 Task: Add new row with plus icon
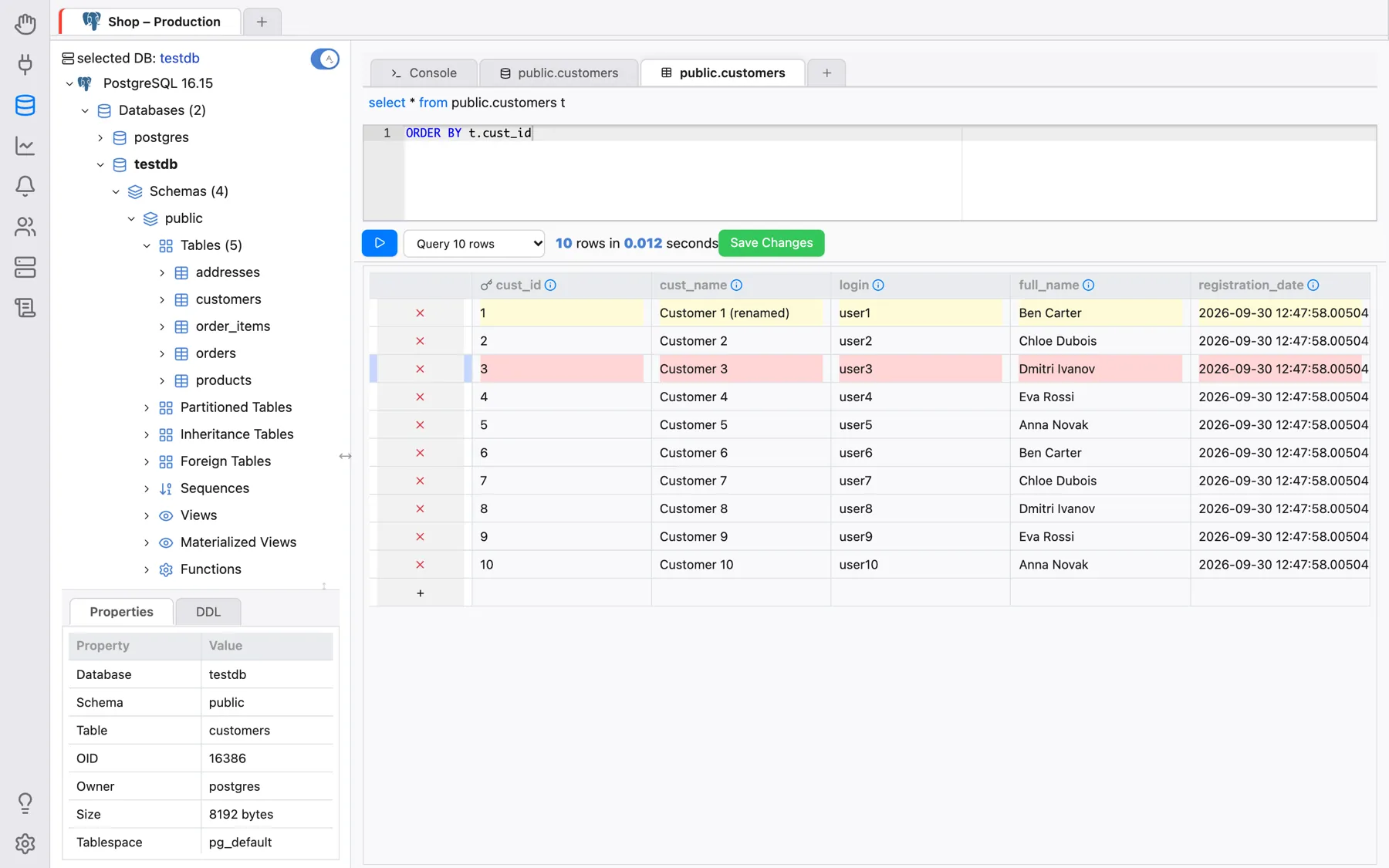420,593
